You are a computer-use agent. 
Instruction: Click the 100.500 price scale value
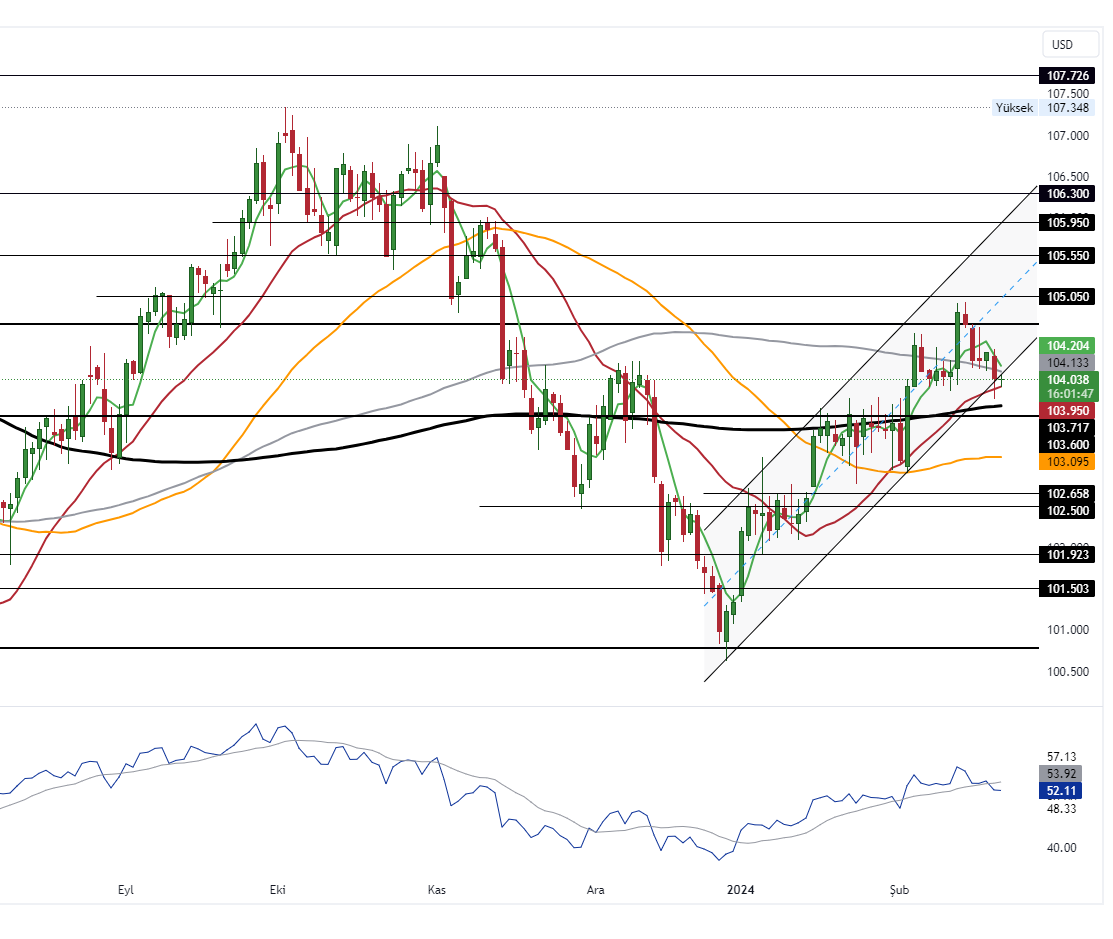1068,671
